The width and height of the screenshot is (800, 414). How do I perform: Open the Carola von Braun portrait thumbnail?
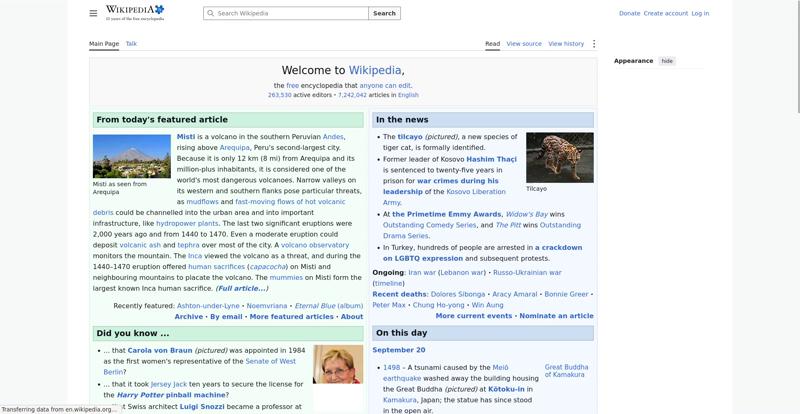click(338, 364)
